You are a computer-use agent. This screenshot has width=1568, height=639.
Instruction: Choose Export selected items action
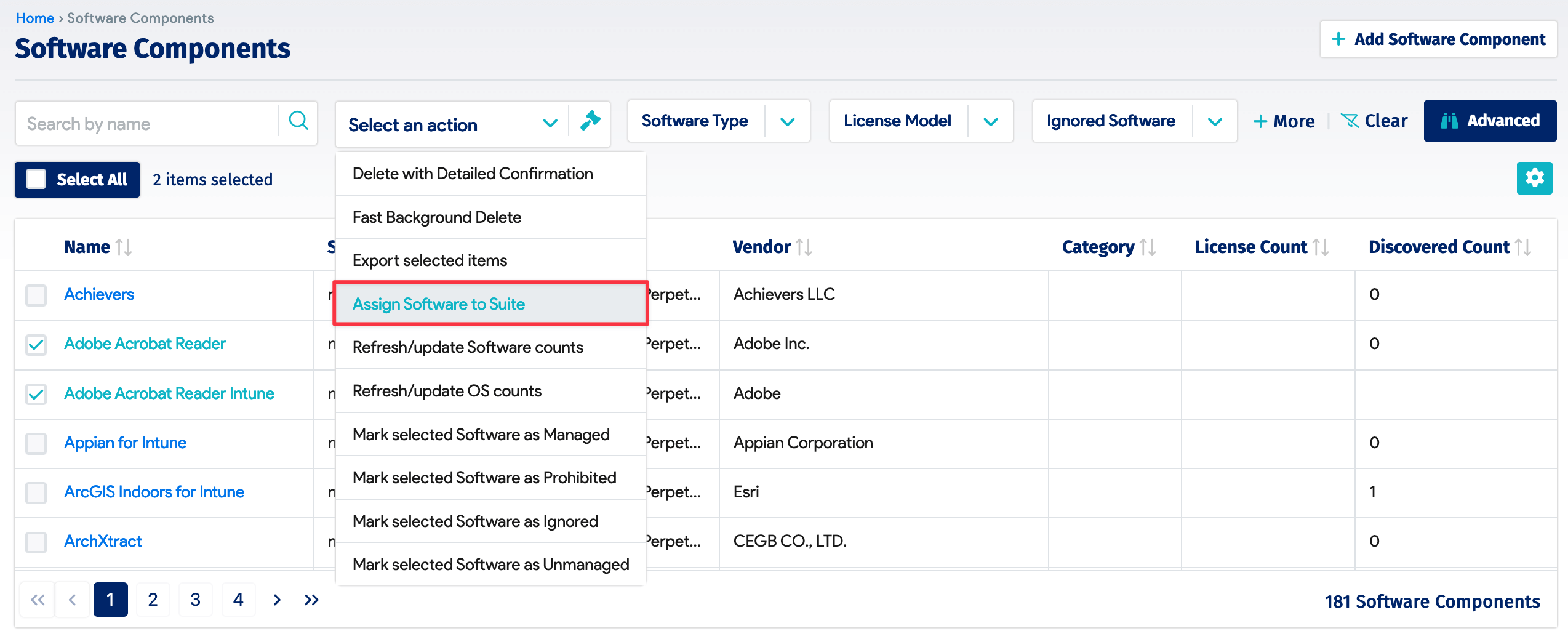[x=490, y=260]
